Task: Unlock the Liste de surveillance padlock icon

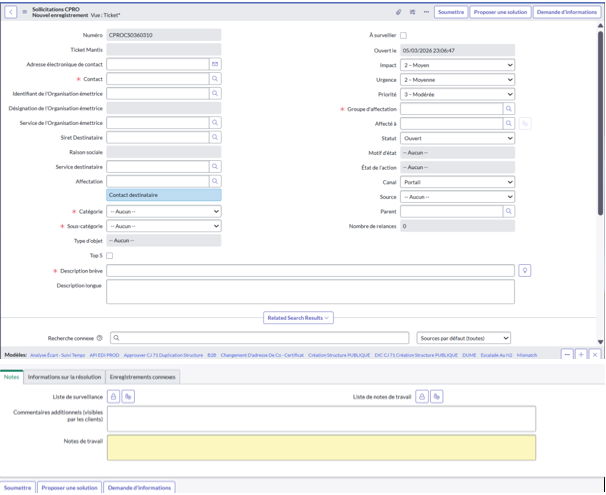Action: click(x=114, y=397)
